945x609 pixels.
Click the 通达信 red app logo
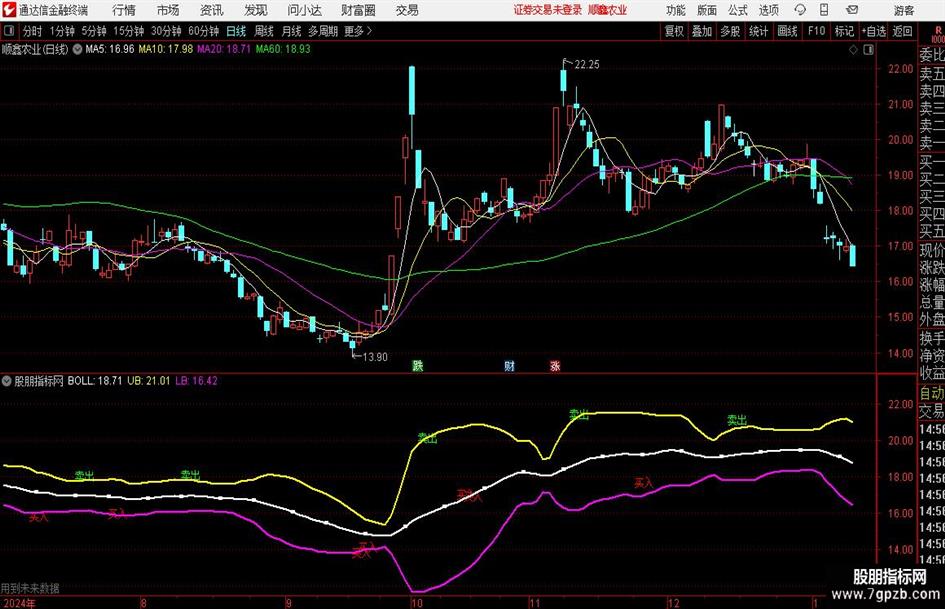[9, 10]
